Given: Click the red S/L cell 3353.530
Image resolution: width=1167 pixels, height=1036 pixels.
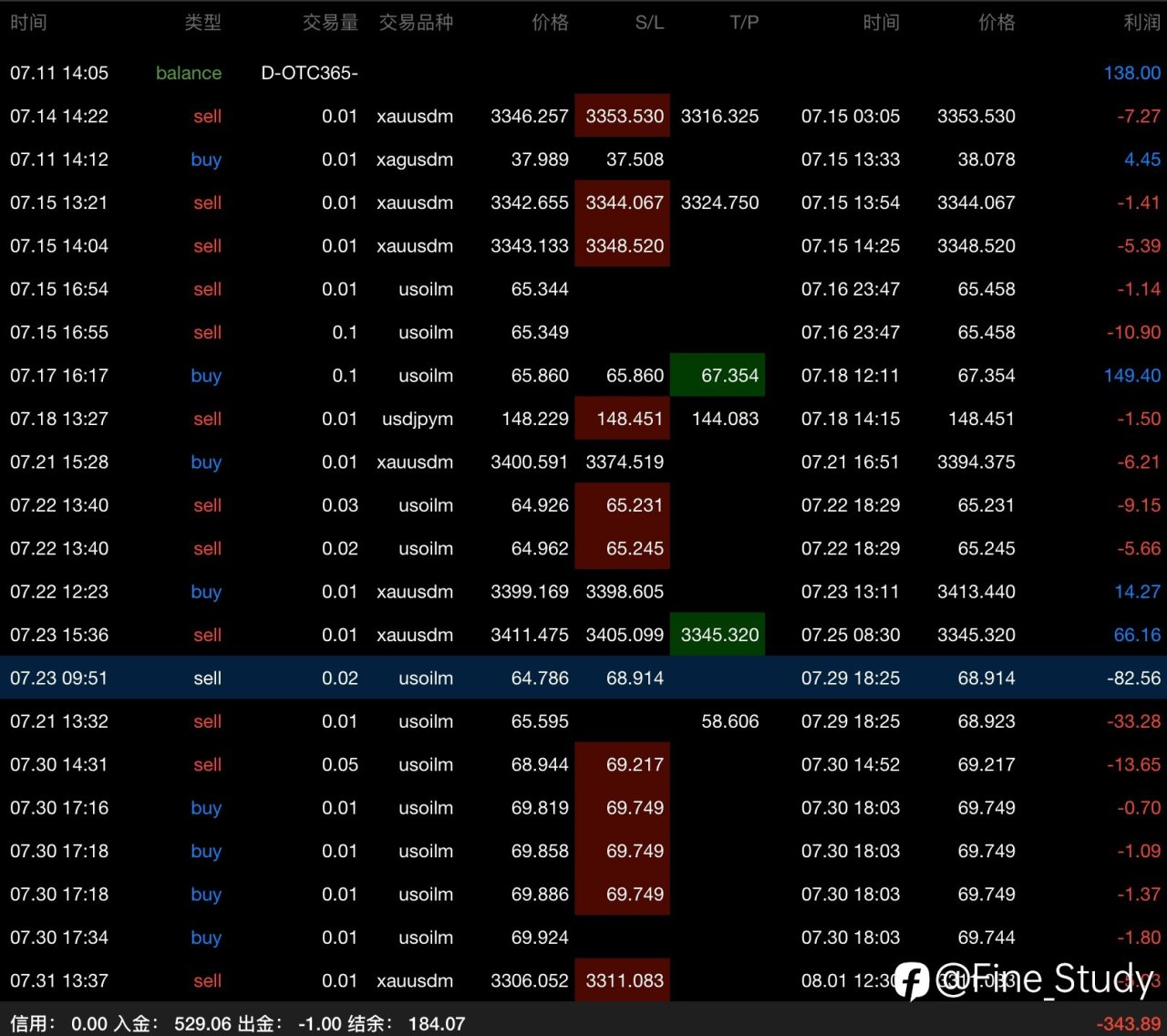Looking at the screenshot, I should click(x=623, y=116).
